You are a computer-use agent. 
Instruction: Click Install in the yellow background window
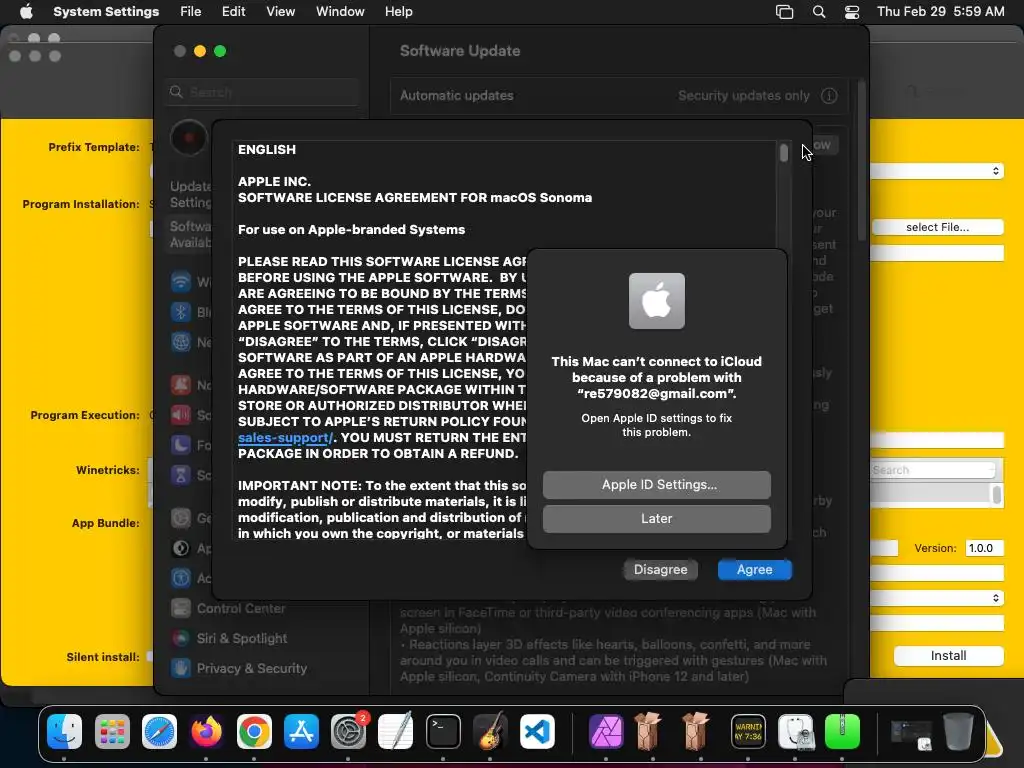948,656
